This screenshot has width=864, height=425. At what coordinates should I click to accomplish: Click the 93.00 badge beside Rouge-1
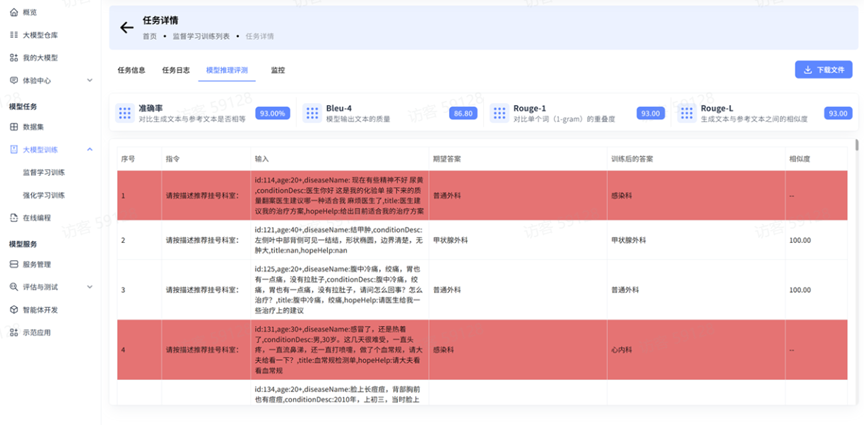point(650,114)
